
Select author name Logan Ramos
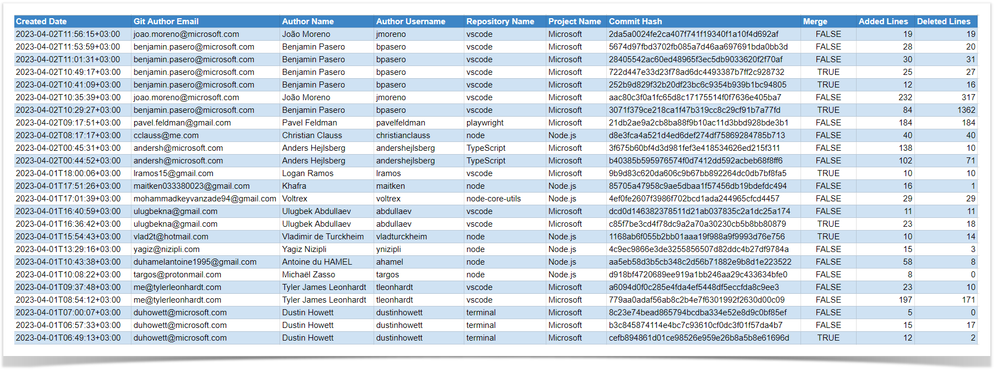[307, 173]
